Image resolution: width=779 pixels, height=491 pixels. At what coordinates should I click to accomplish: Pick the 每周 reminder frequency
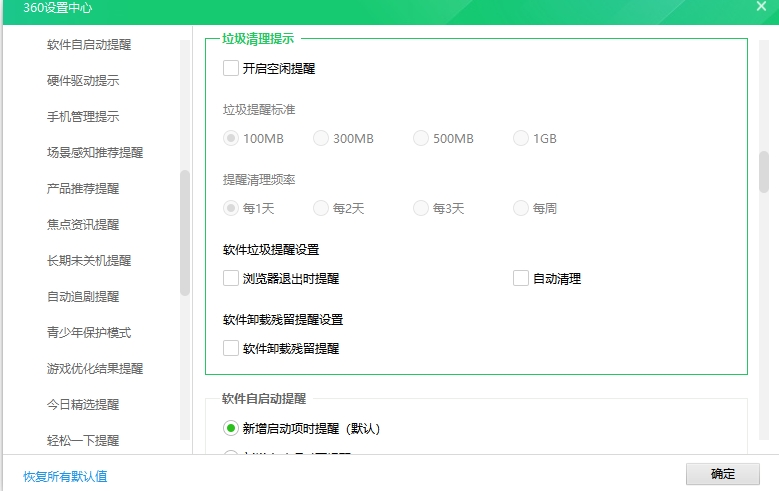[x=521, y=208]
